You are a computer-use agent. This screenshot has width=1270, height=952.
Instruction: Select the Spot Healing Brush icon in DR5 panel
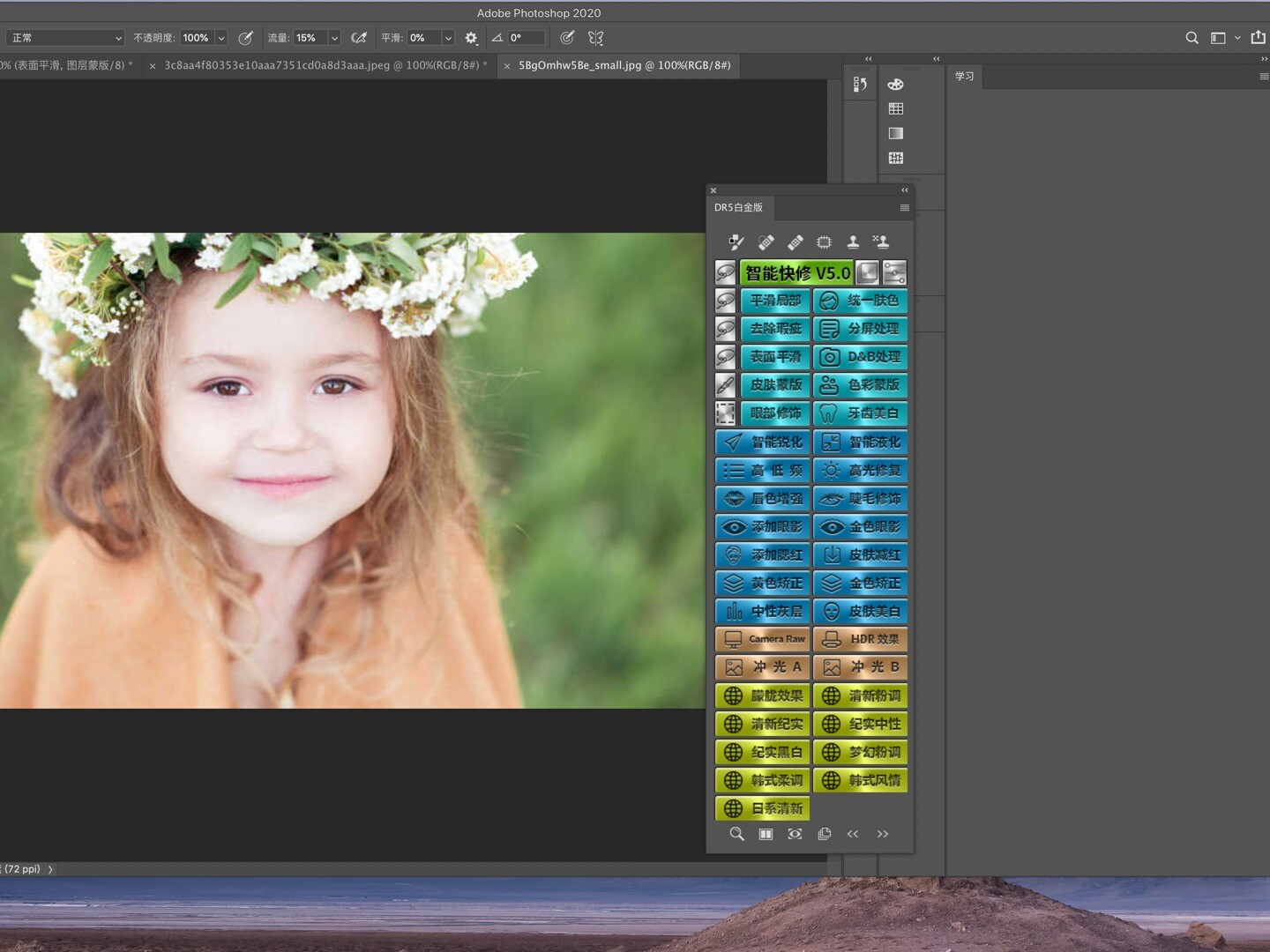766,242
